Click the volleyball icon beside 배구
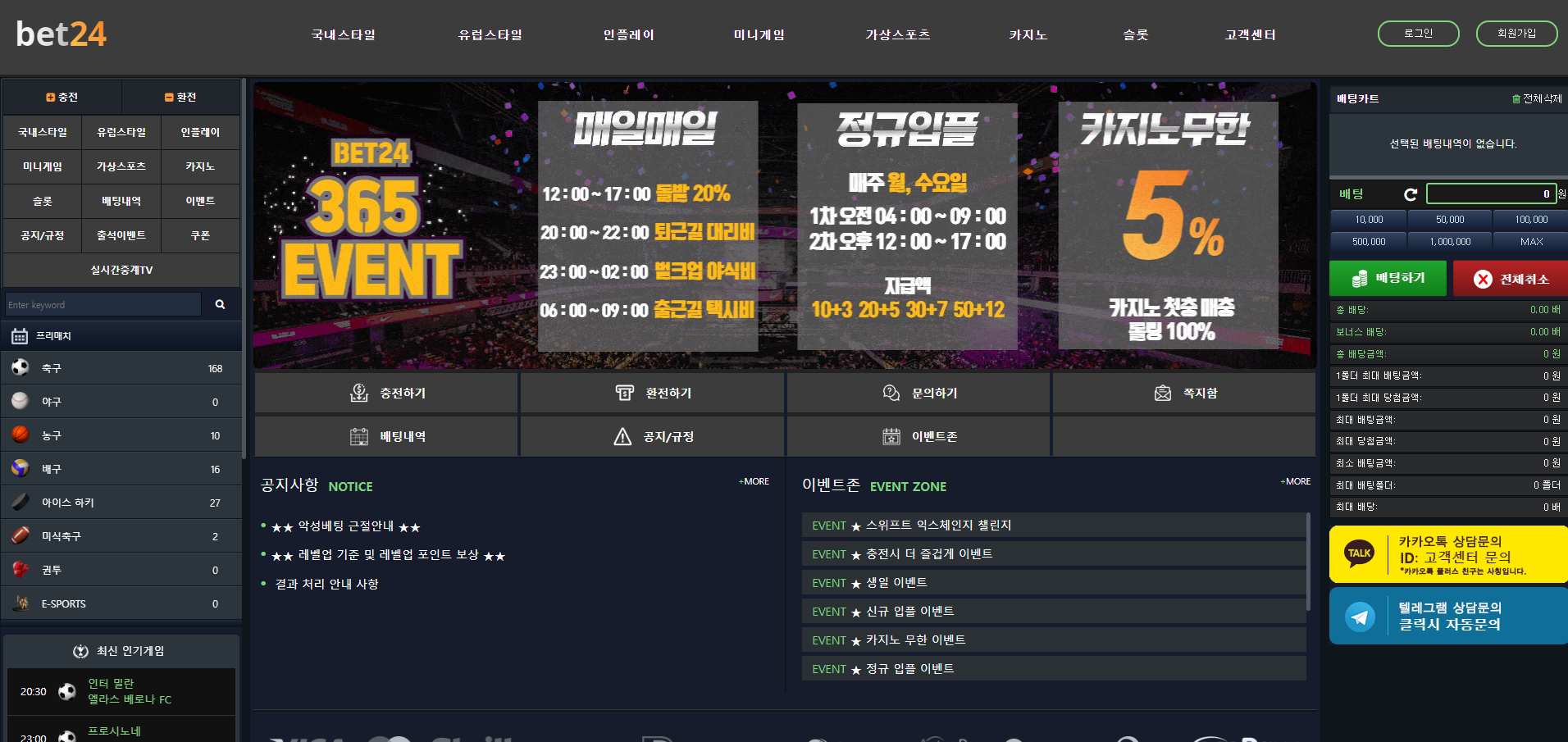Image resolution: width=1568 pixels, height=742 pixels. (21, 468)
